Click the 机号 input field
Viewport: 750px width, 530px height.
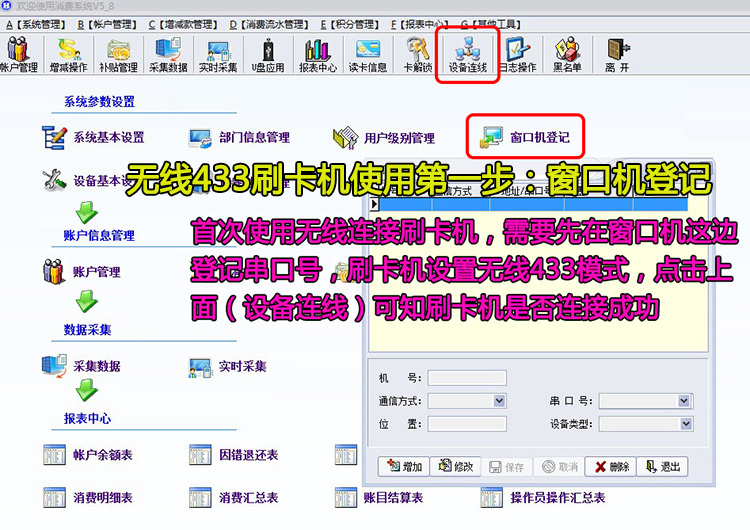[x=466, y=378]
